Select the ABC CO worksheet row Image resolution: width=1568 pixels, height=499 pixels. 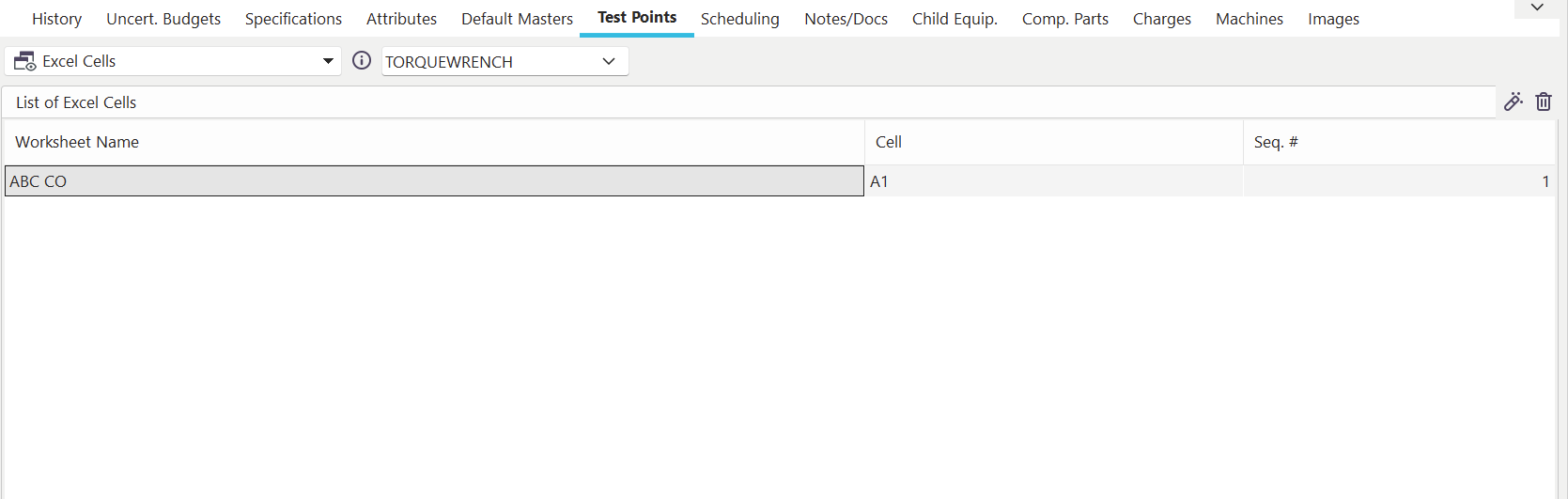(434, 181)
